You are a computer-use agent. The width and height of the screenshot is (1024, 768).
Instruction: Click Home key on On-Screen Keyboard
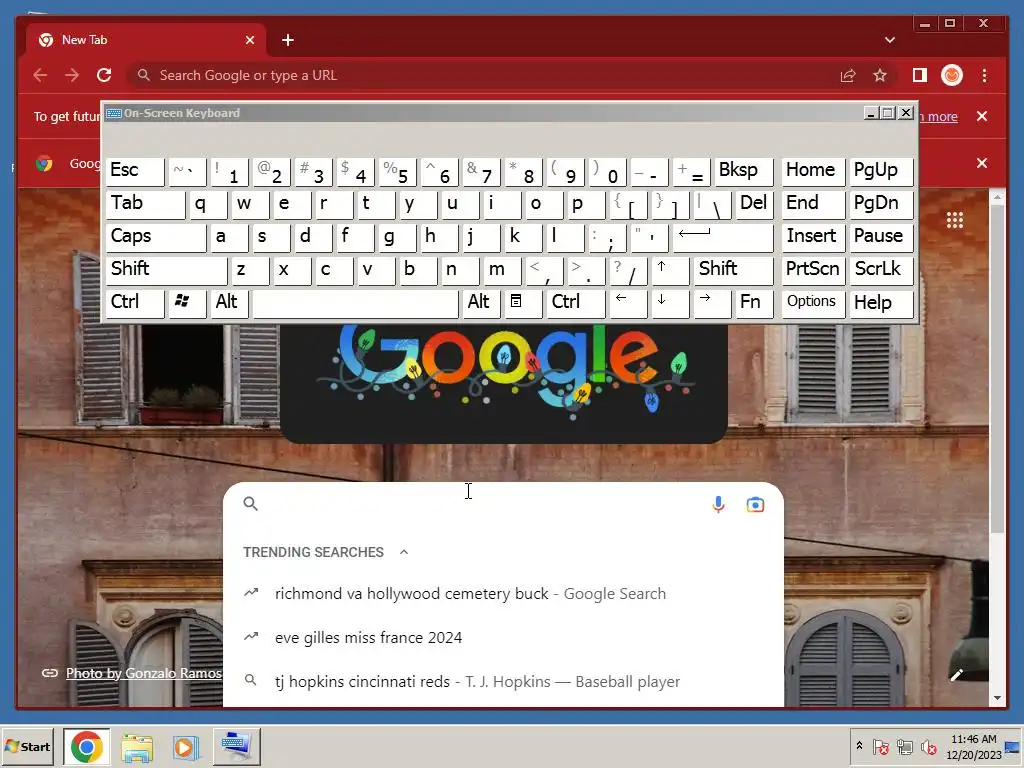[812, 171]
